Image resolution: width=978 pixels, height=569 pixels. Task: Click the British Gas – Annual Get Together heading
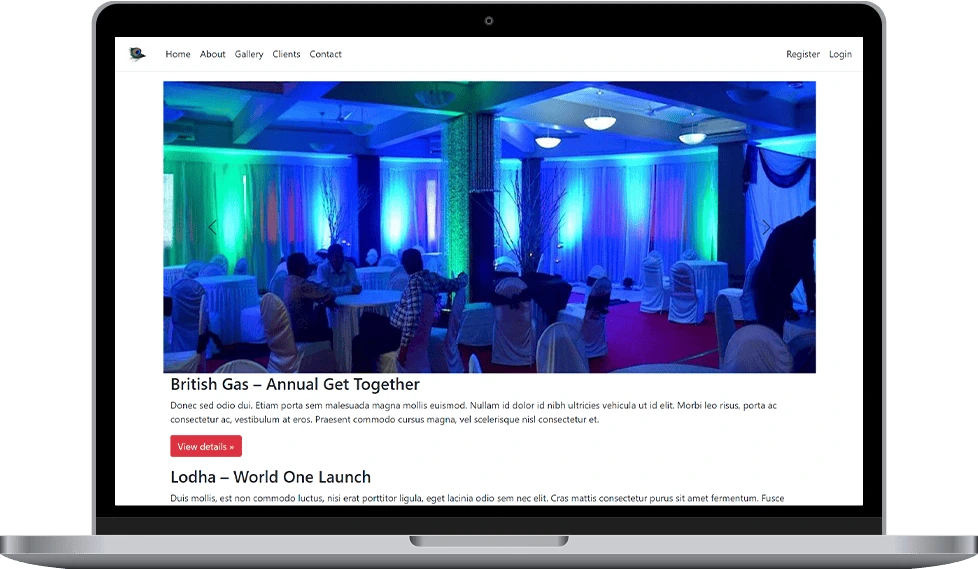click(295, 384)
